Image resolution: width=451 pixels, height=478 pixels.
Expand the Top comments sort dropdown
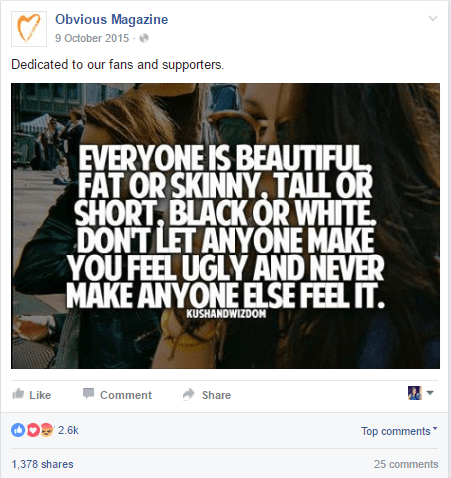[399, 431]
